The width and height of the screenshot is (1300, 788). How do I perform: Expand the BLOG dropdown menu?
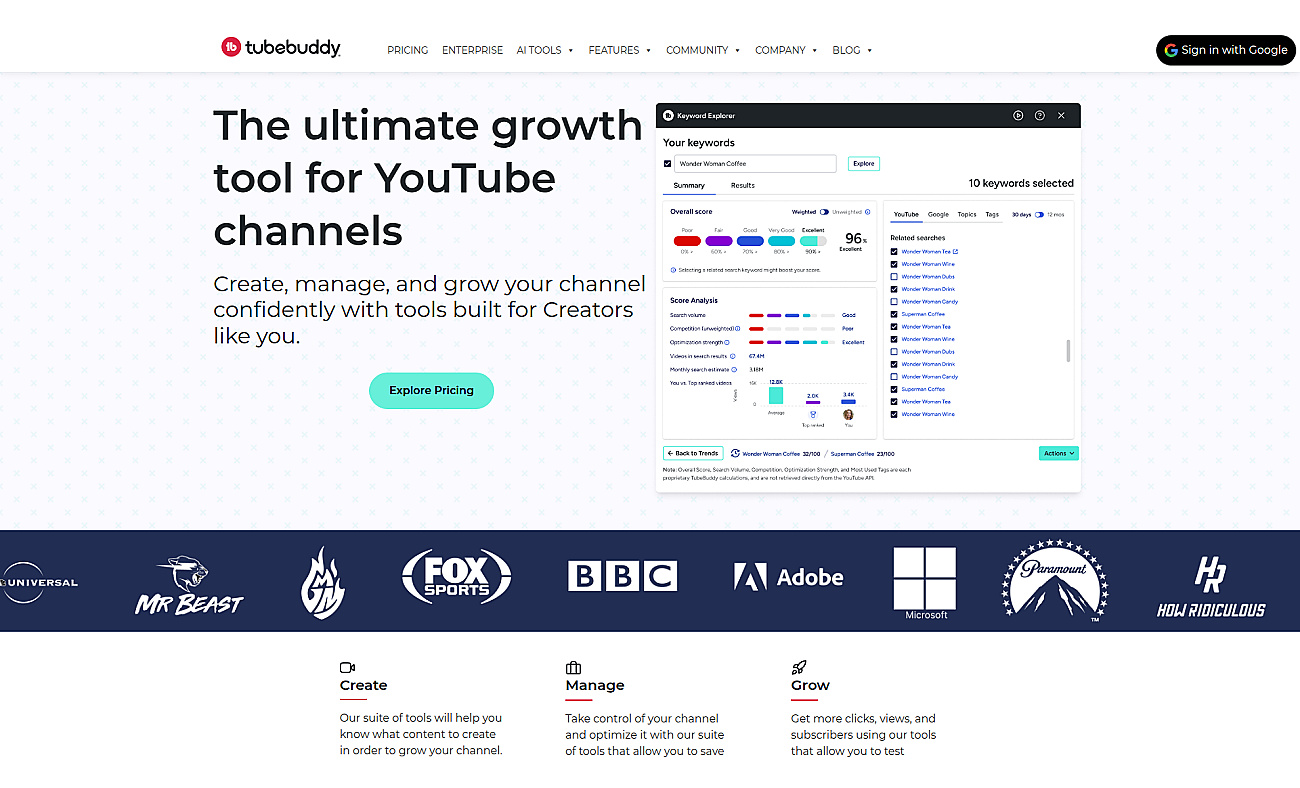point(852,50)
